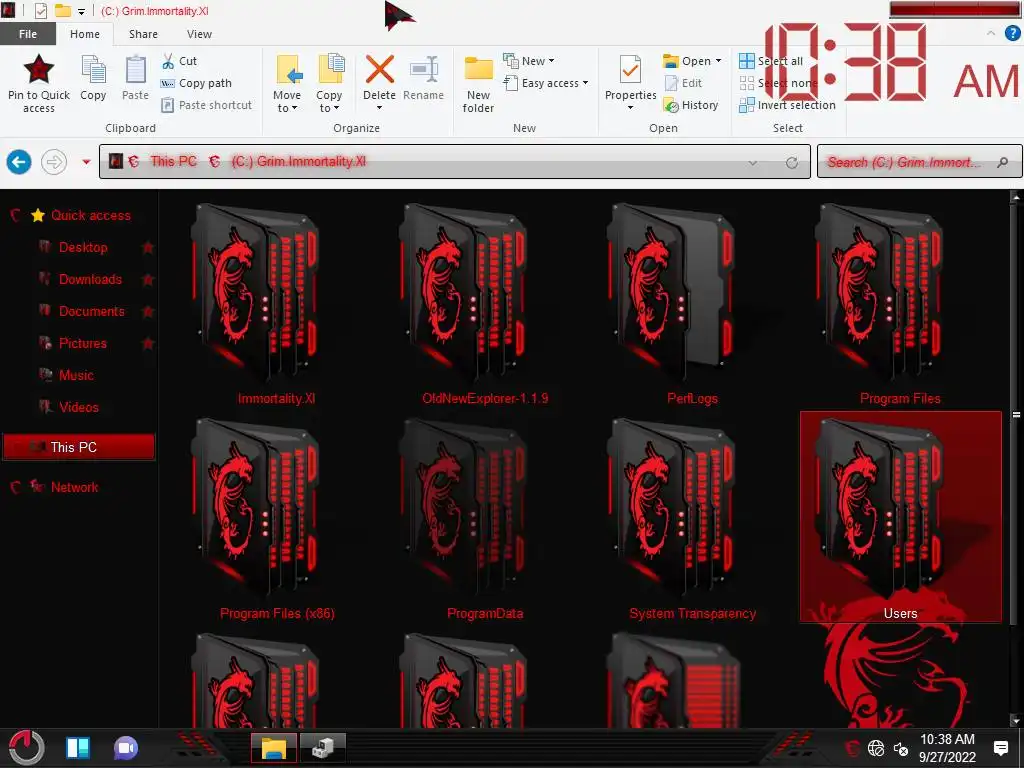Click File Explorer on the taskbar
Viewport: 1024px width, 768px height.
click(274, 748)
